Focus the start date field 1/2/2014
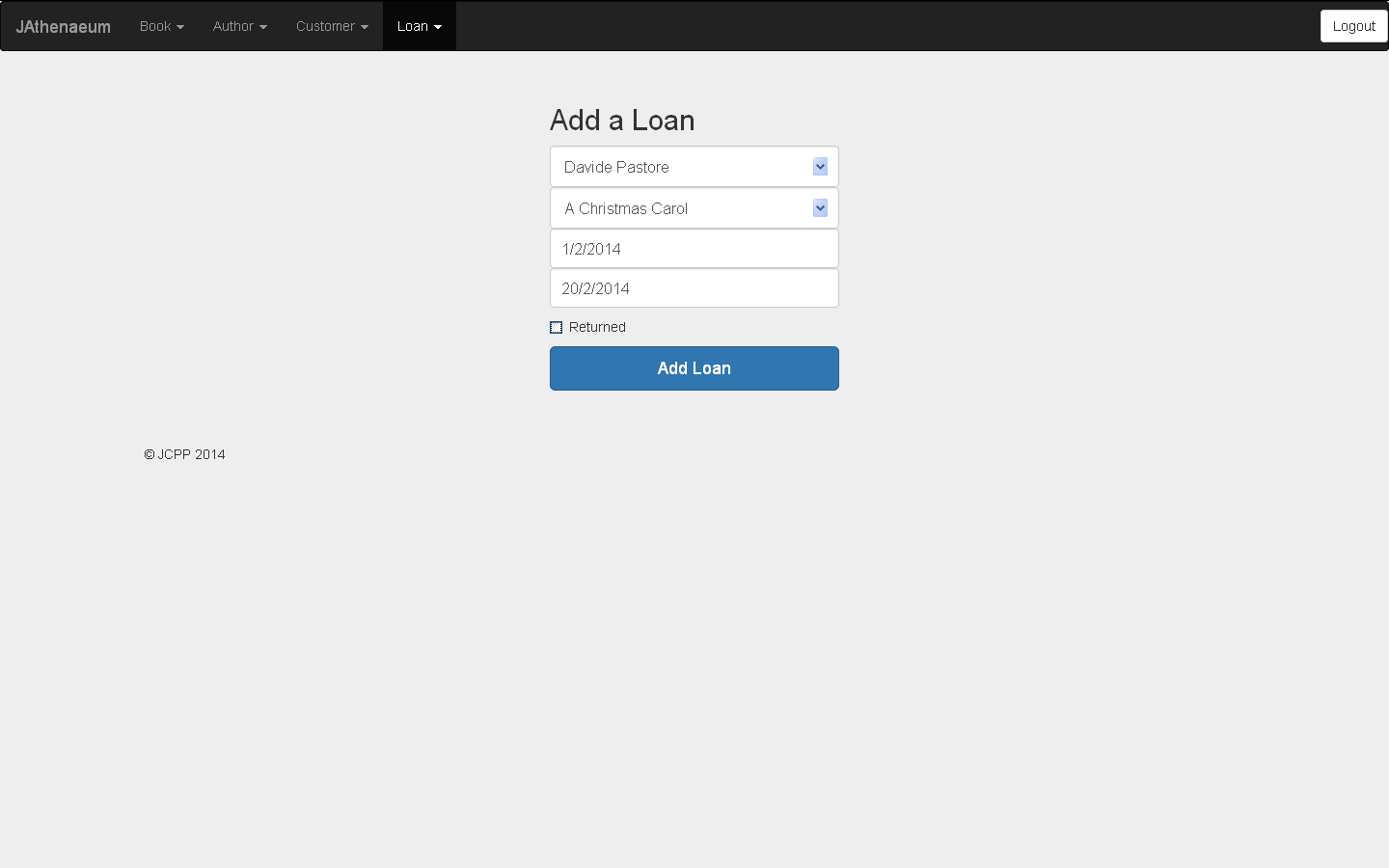Screen dimensions: 1389x868 coord(694,249)
